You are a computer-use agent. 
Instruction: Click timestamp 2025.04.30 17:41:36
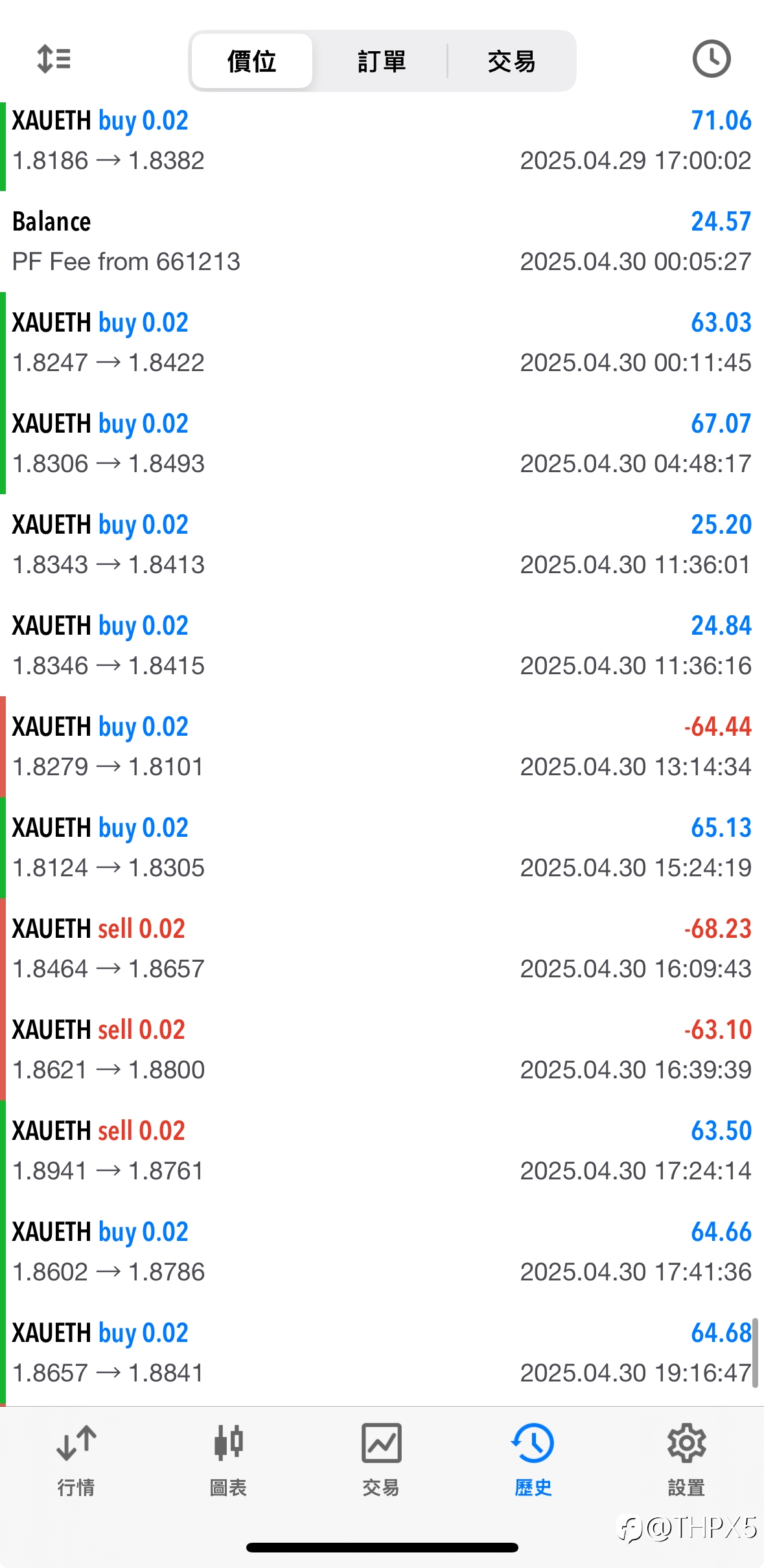pos(636,1272)
